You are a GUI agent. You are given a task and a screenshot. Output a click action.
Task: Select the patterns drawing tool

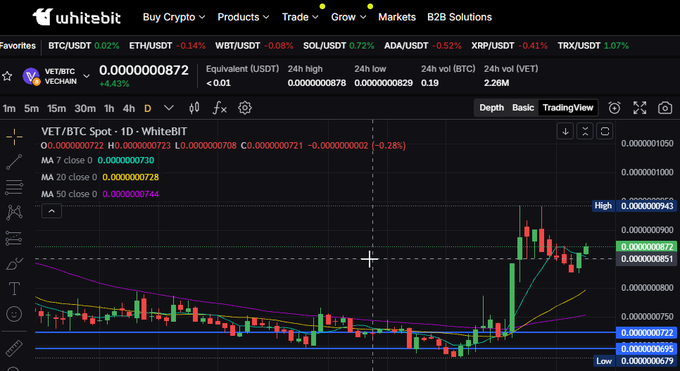[14, 213]
